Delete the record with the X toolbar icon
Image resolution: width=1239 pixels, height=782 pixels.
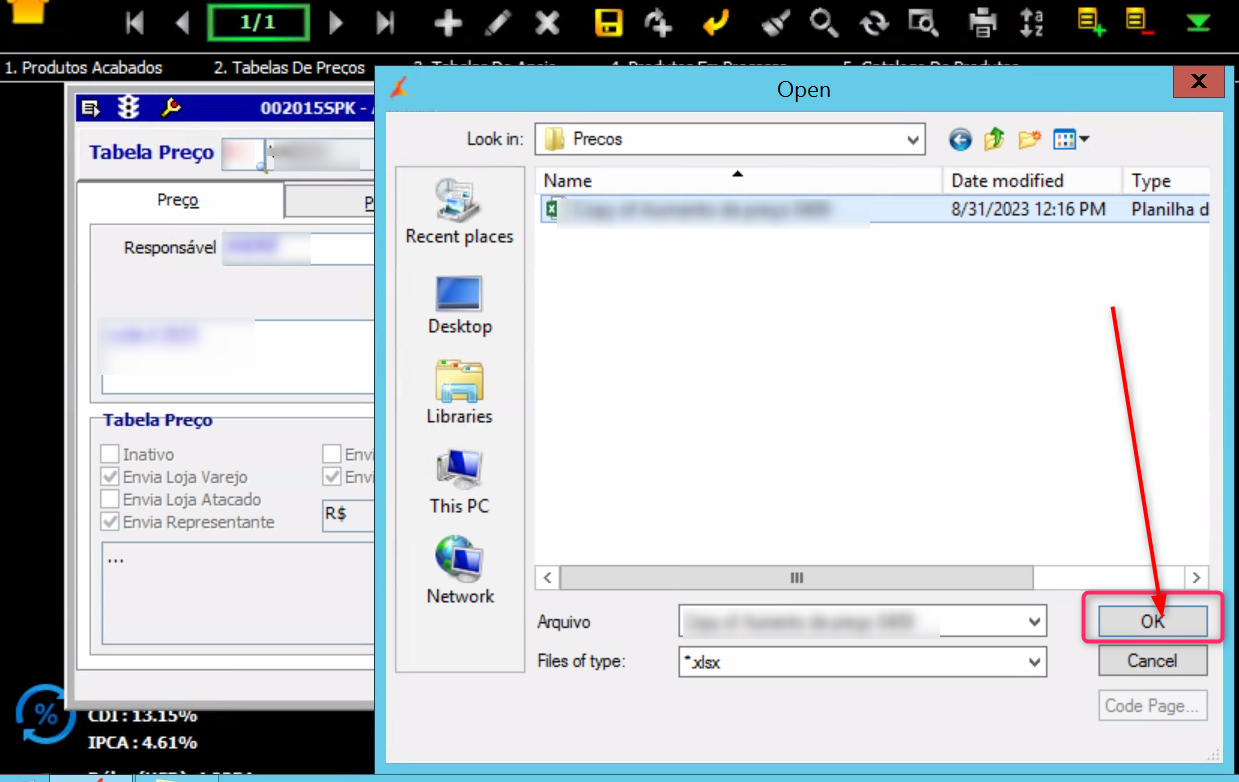coord(547,22)
